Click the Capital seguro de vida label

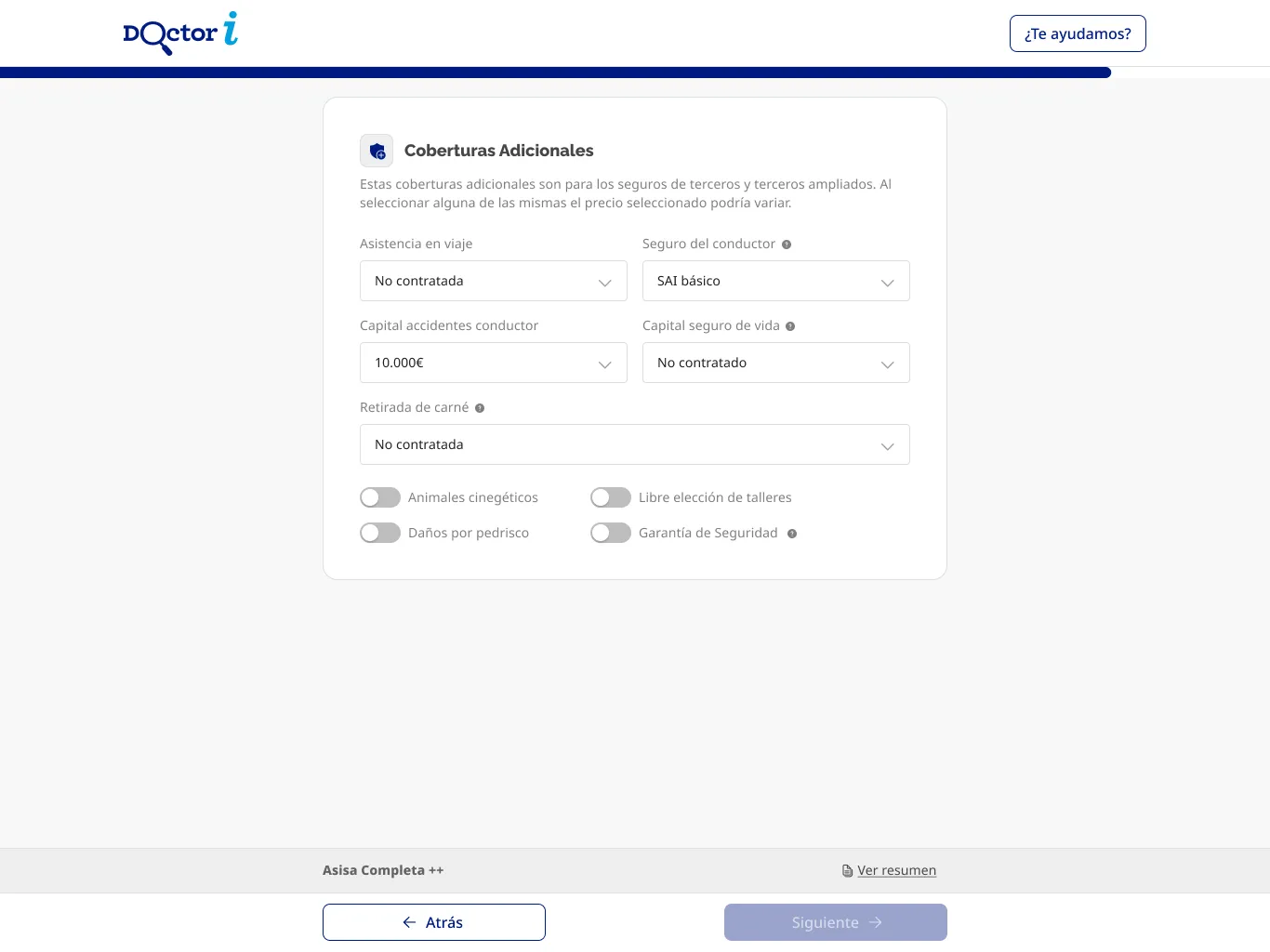[x=711, y=325]
